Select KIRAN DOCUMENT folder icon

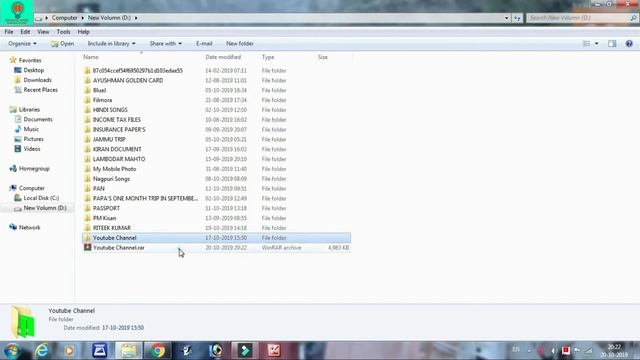click(x=87, y=149)
